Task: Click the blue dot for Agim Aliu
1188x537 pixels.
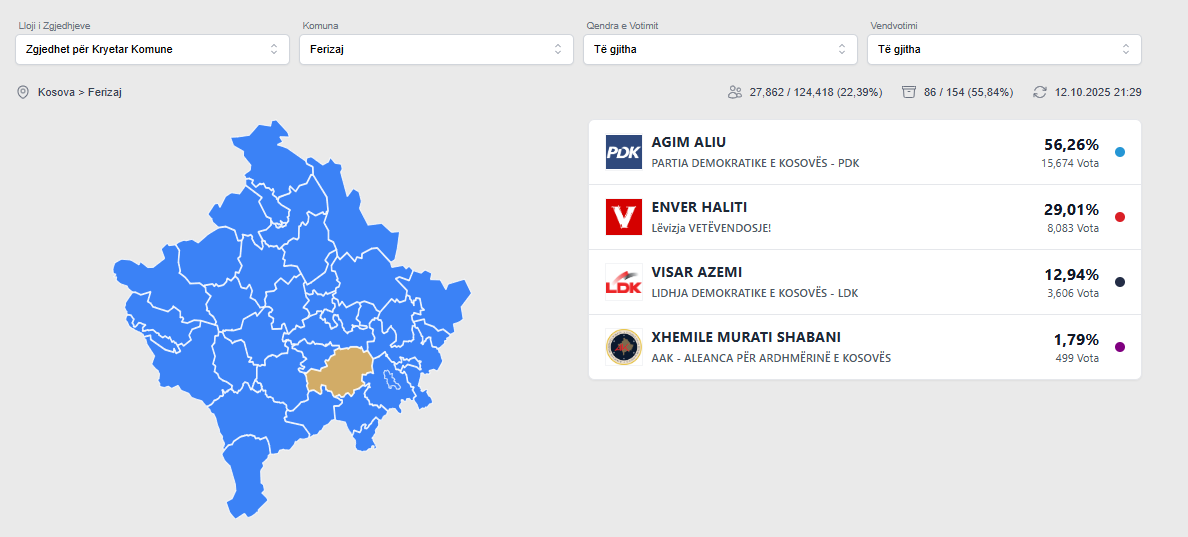Action: 1120,152
